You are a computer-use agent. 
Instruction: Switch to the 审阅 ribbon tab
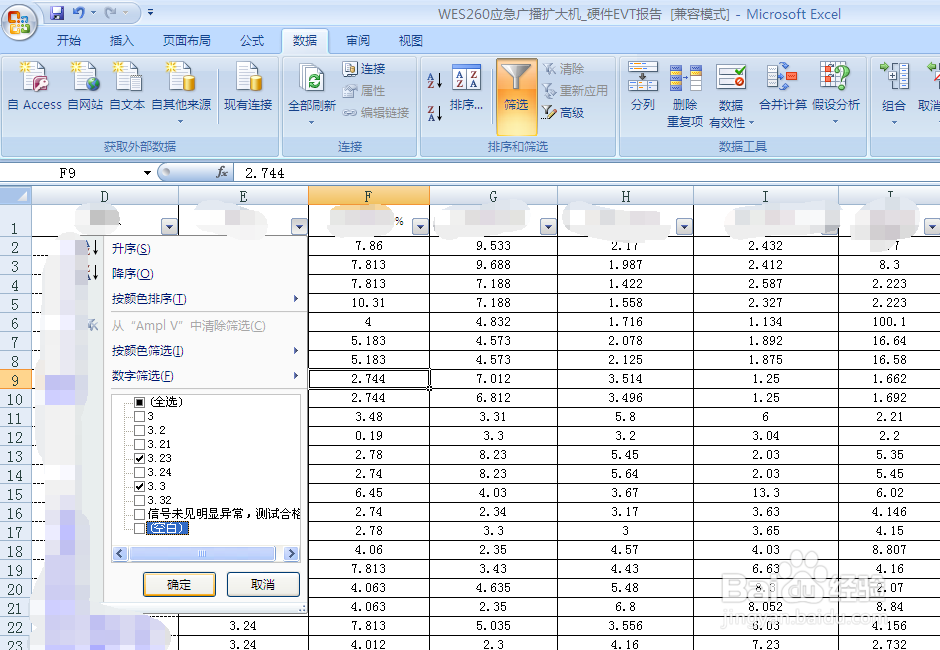357,41
